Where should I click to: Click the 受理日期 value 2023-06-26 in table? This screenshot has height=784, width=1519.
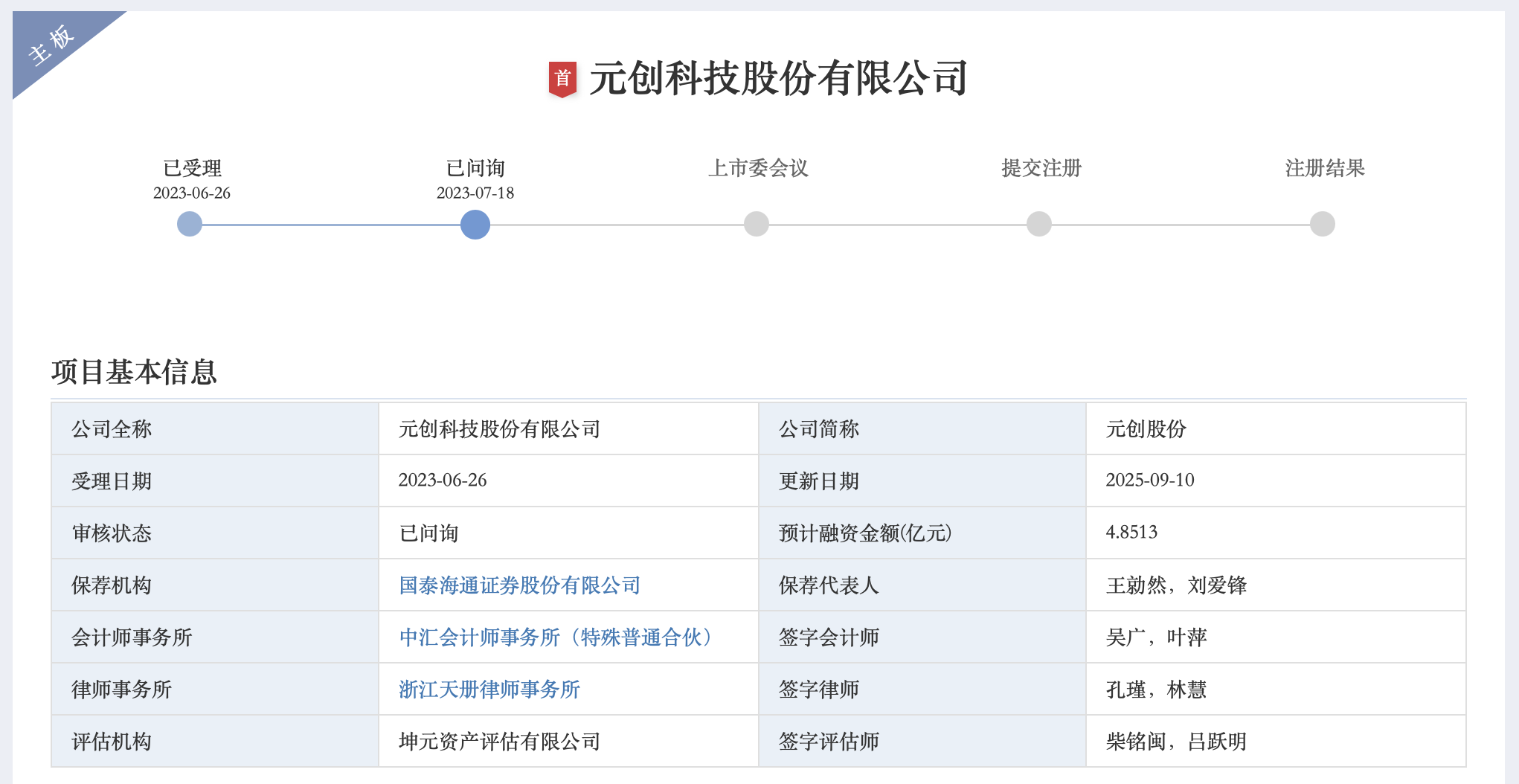pyautogui.click(x=443, y=481)
